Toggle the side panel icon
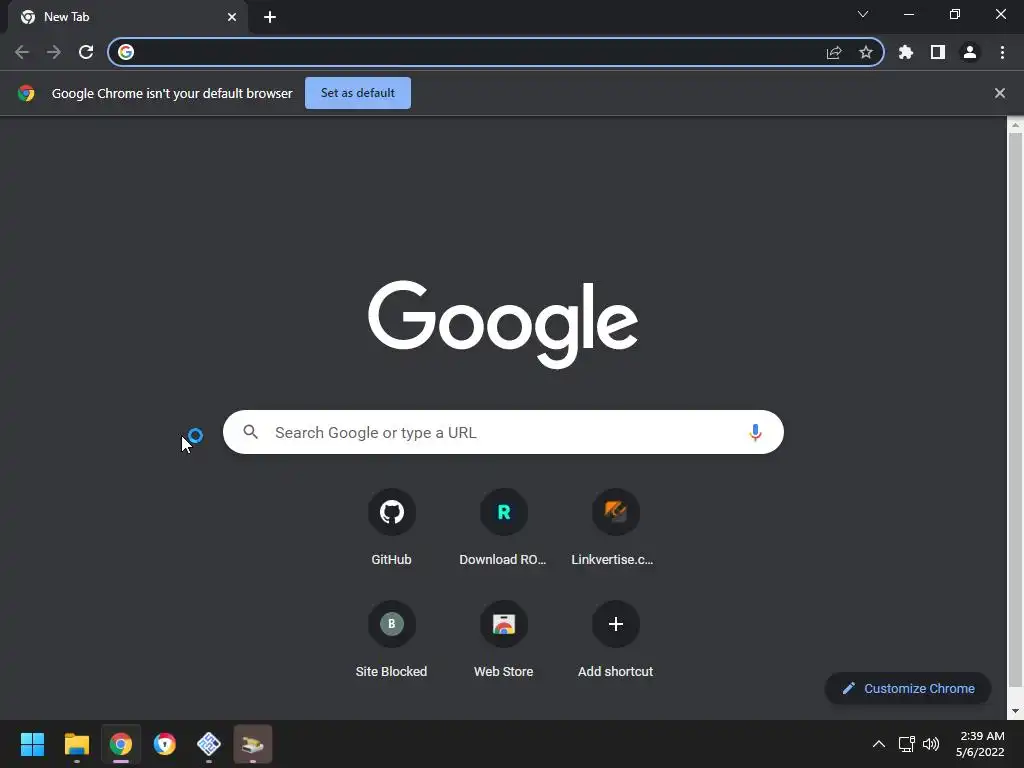 [938, 52]
